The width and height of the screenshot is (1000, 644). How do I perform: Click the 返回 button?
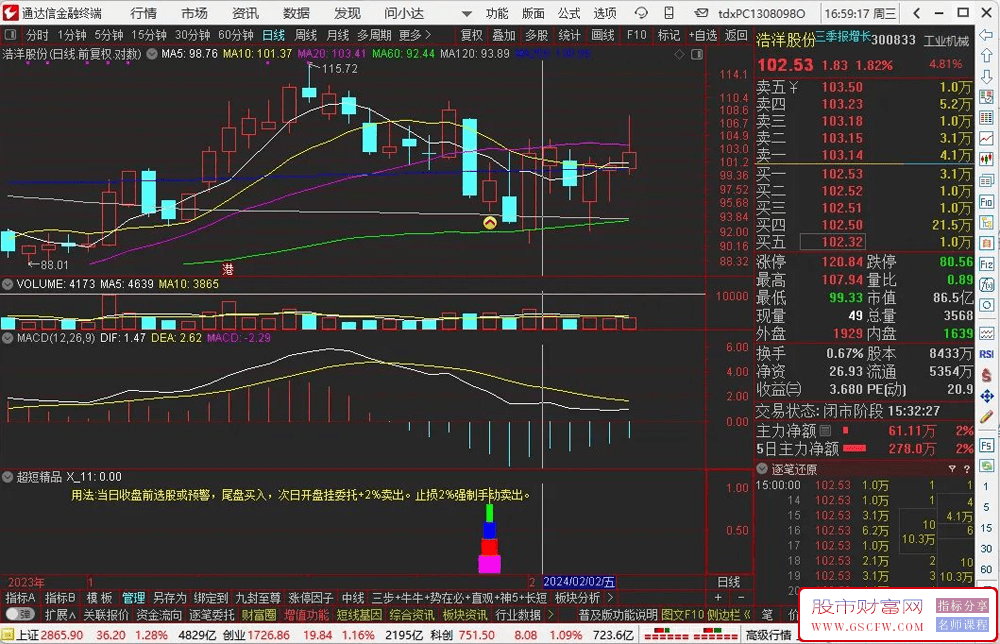[736, 35]
